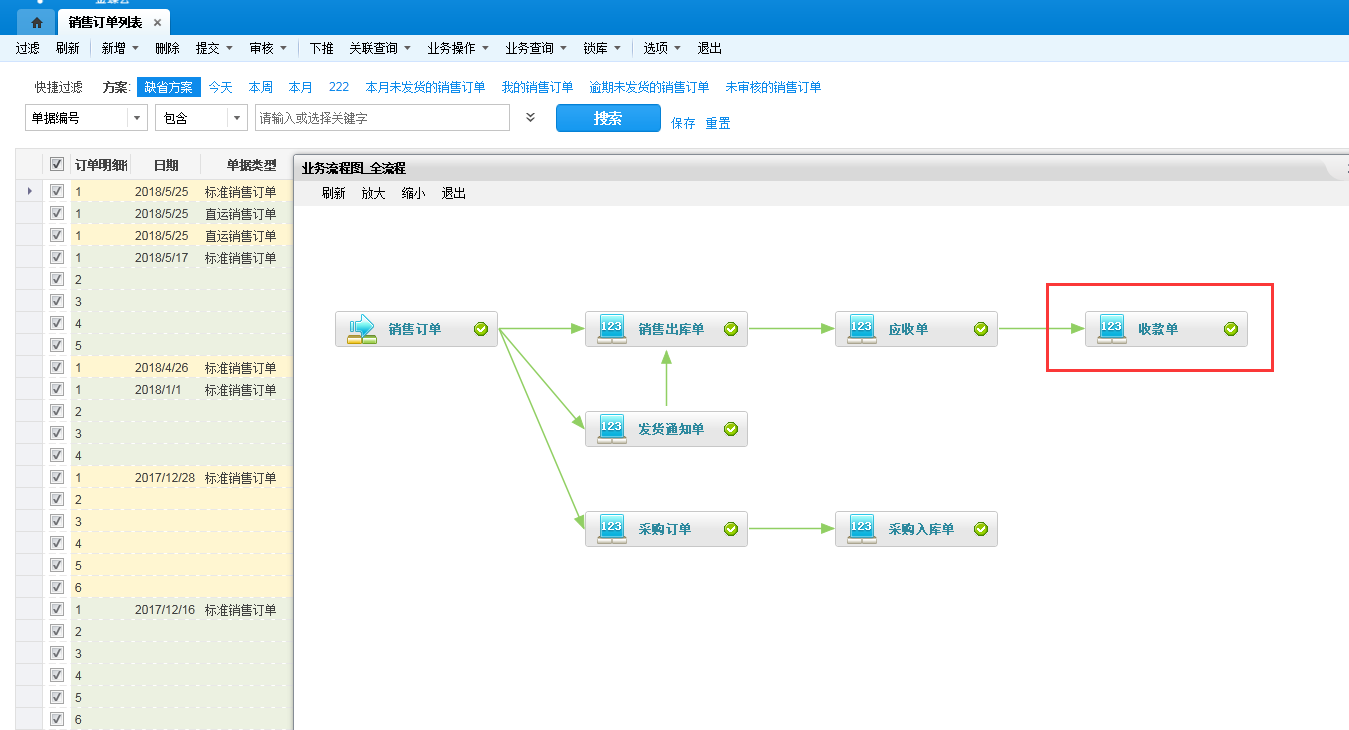Open the 单据编号 field dropdown
Image resolution: width=1349 pixels, height=730 pixels.
coord(137,118)
